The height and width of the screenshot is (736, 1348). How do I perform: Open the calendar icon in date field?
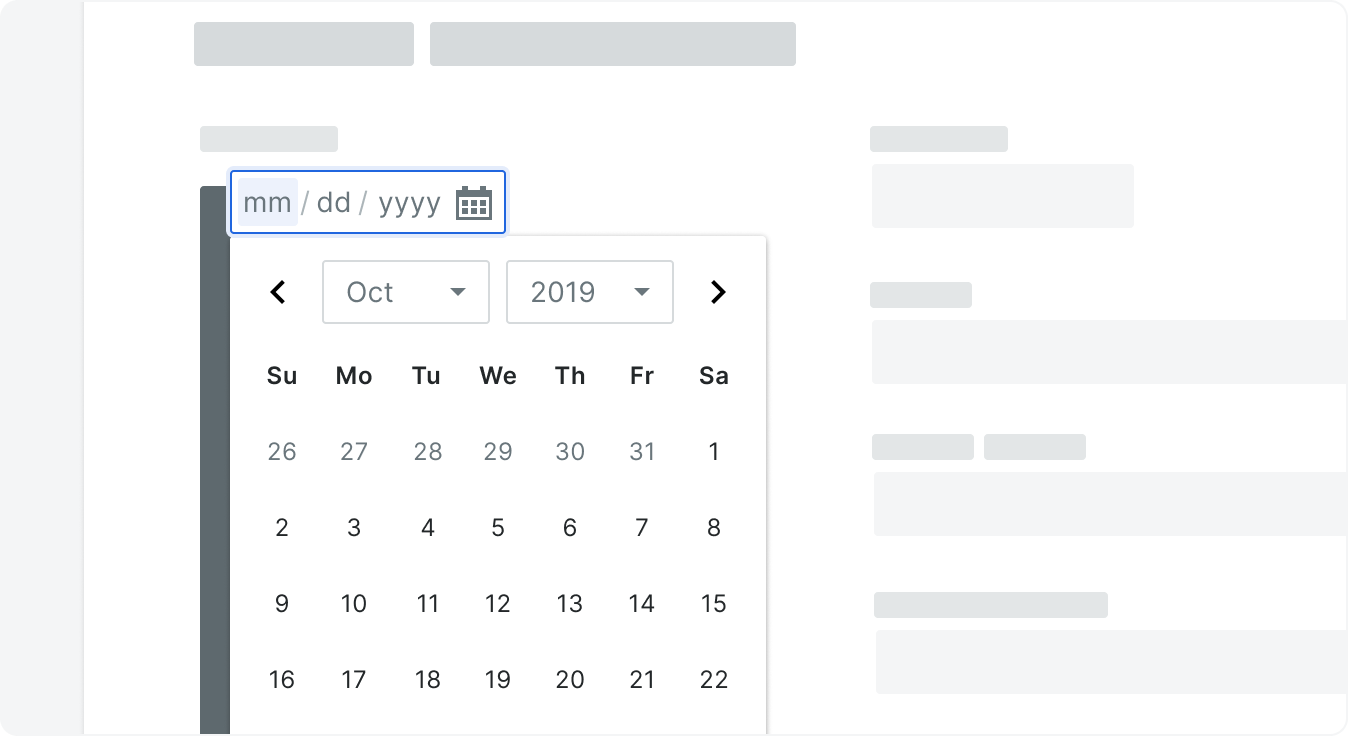pos(474,203)
